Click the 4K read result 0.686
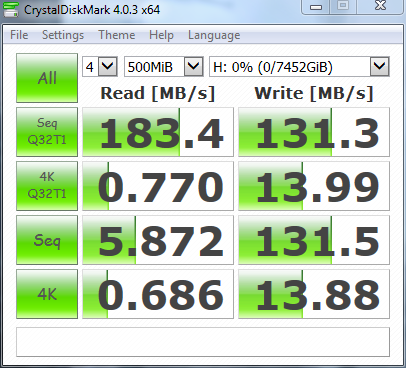 coord(158,294)
